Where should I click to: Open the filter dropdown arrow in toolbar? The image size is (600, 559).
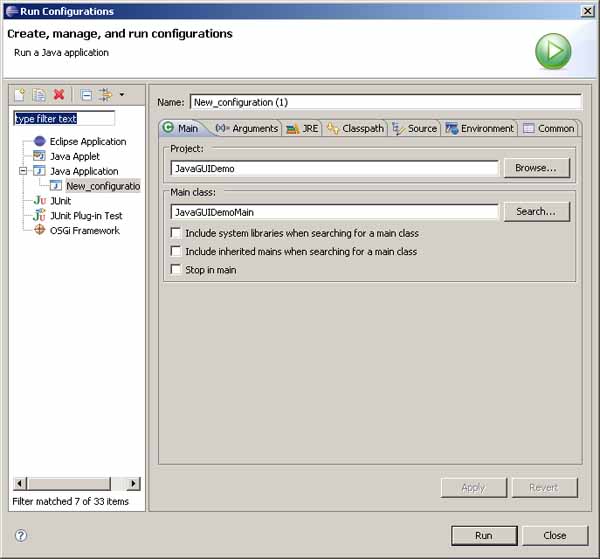pyautogui.click(x=122, y=95)
